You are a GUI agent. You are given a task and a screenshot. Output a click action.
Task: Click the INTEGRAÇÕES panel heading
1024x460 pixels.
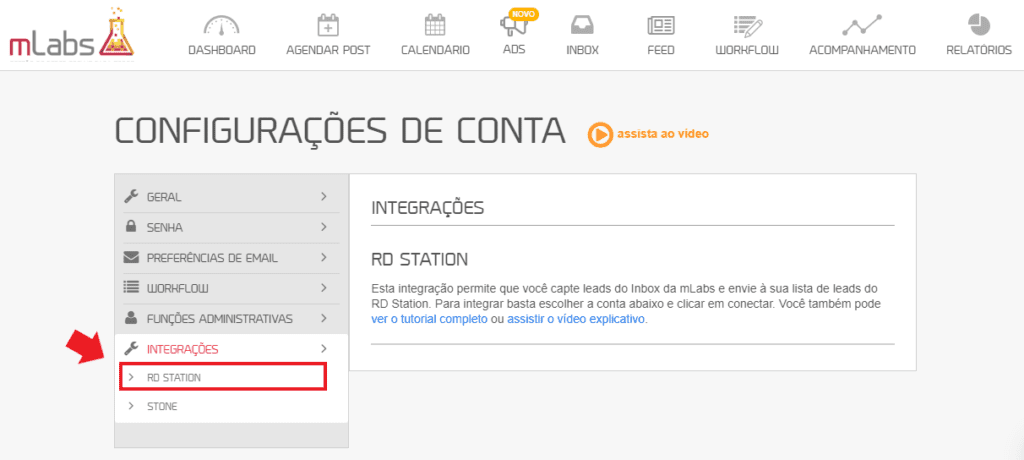click(x=427, y=208)
